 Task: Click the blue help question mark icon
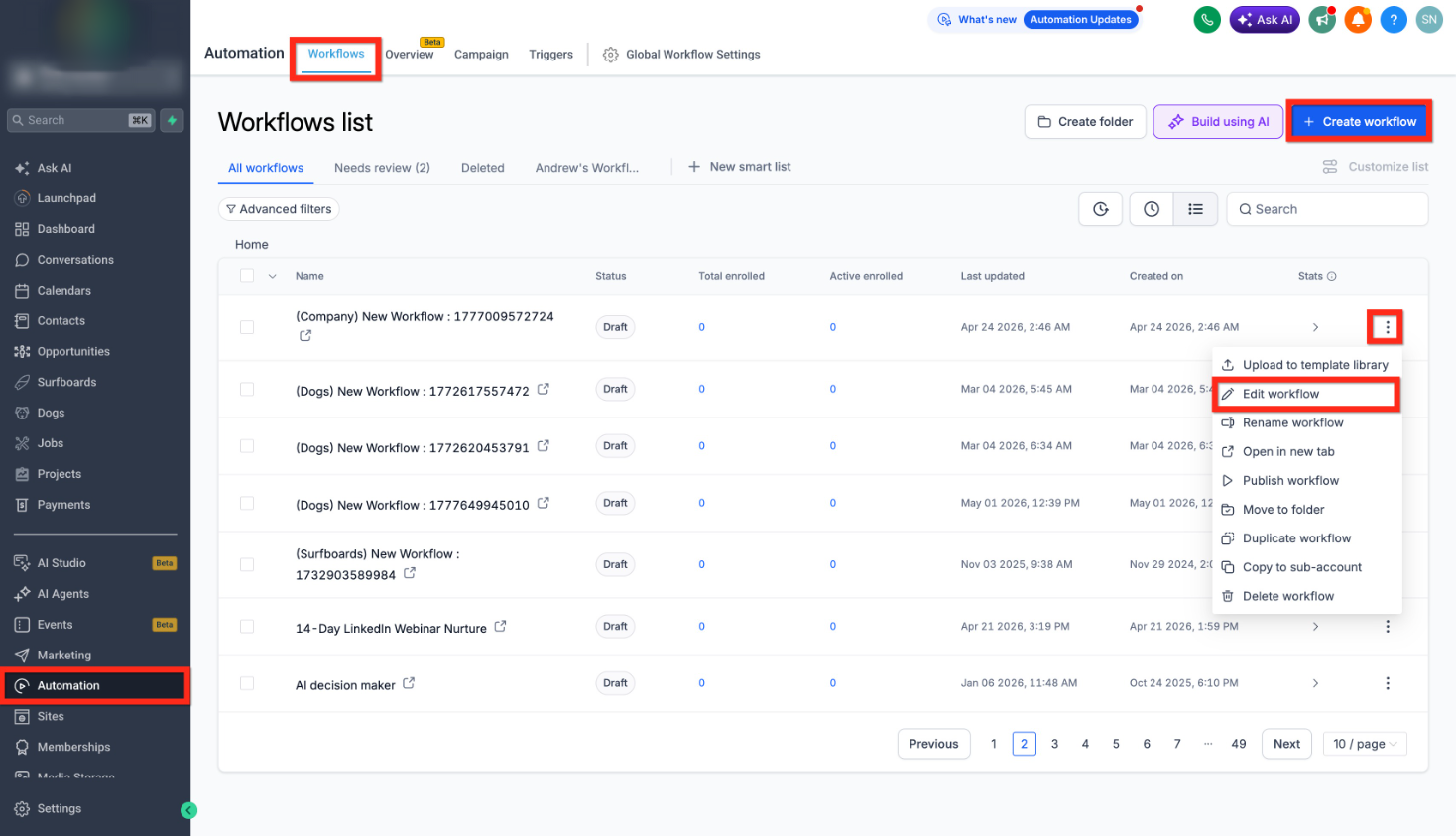(1394, 20)
